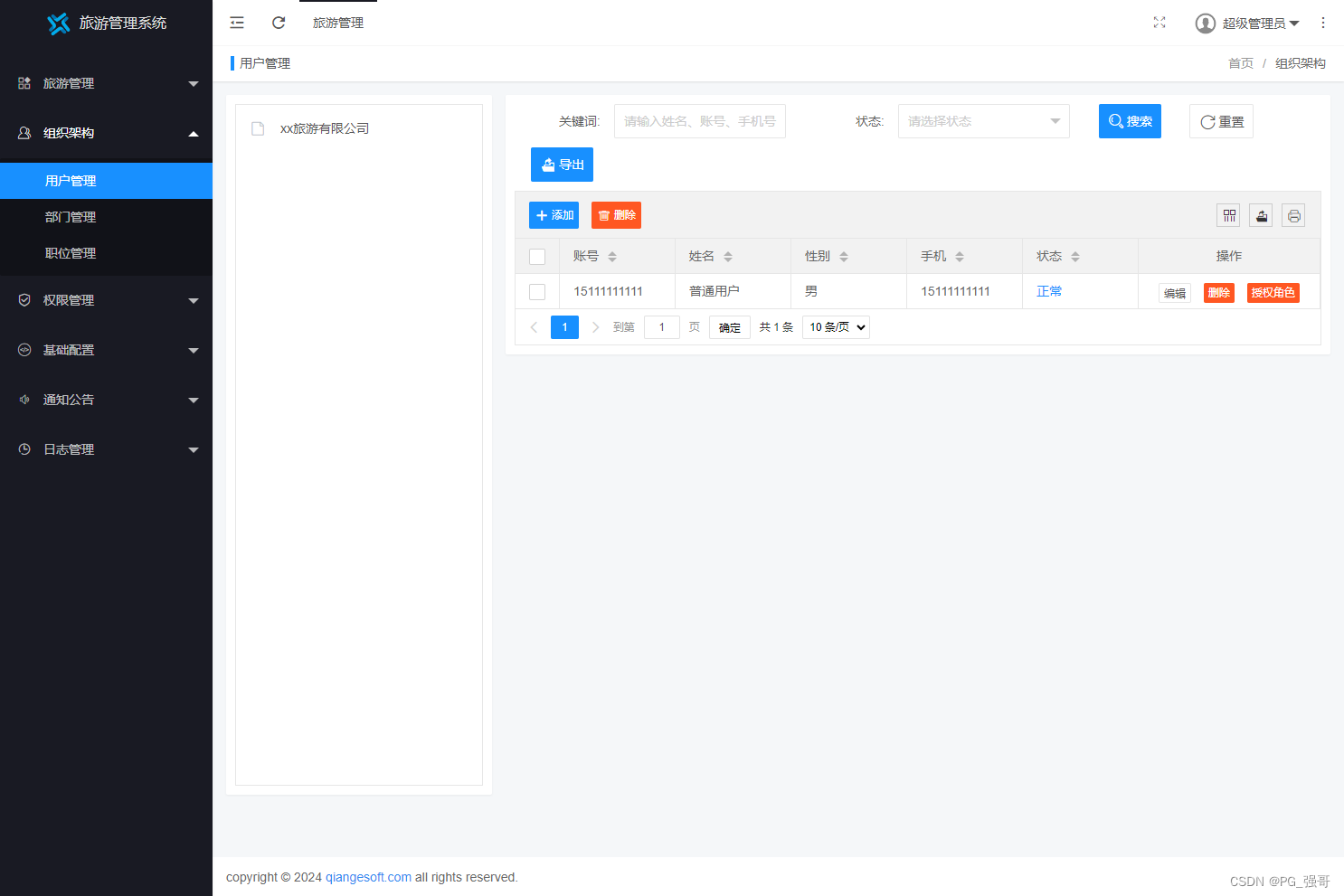This screenshot has width=1344, height=896.
Task: Open the vertical three-dots more menu
Action: pos(1322,23)
